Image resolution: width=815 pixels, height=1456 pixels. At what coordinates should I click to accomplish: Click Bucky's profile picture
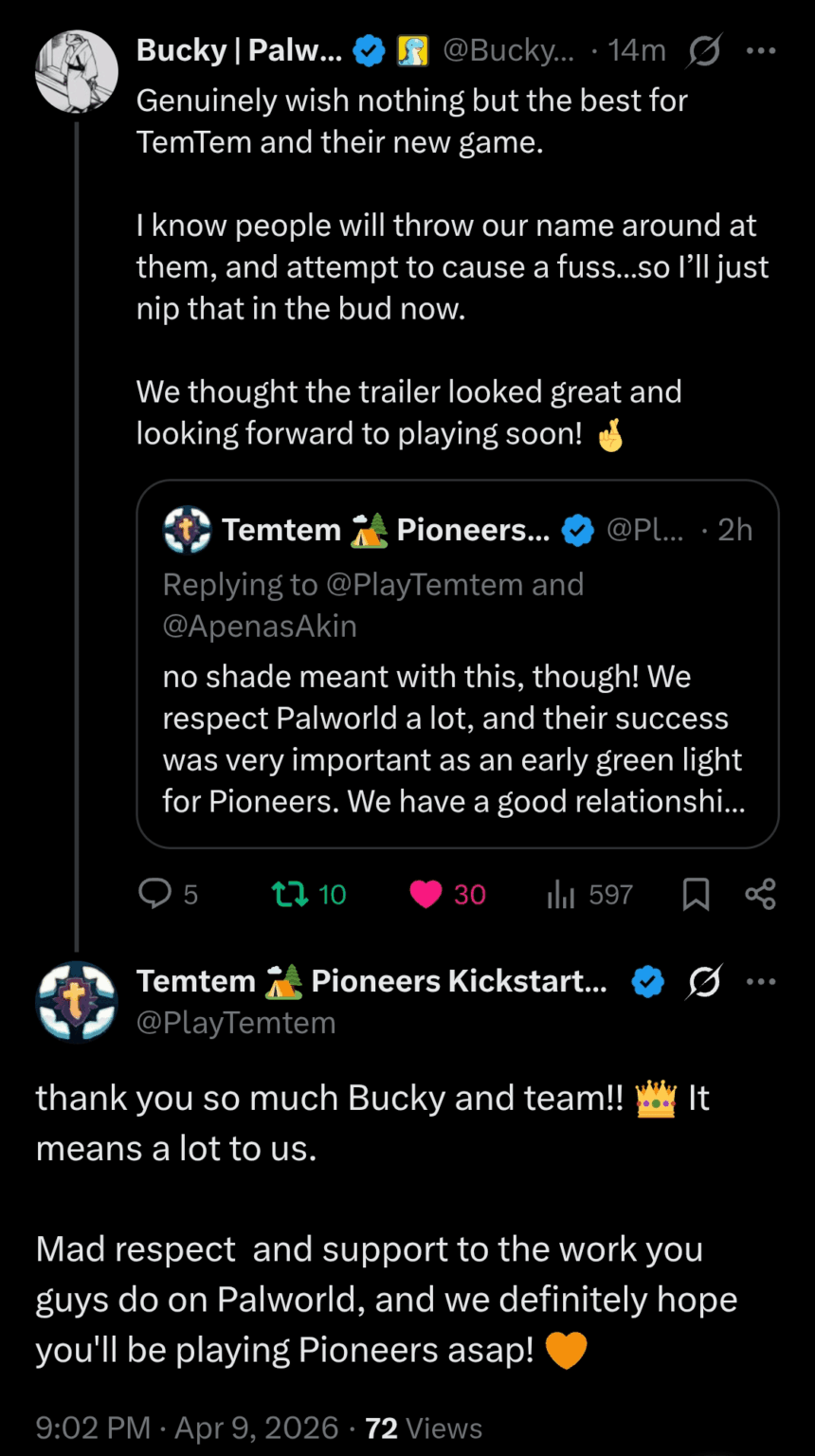[x=76, y=72]
